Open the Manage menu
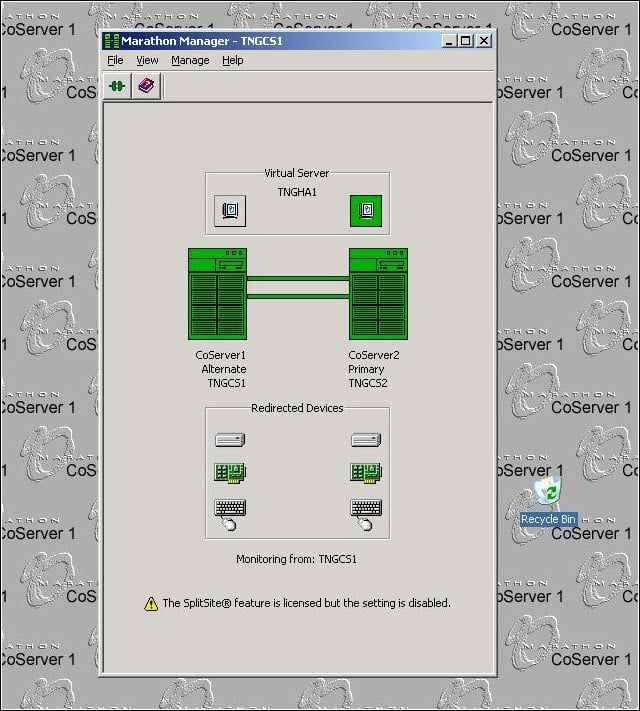 190,60
